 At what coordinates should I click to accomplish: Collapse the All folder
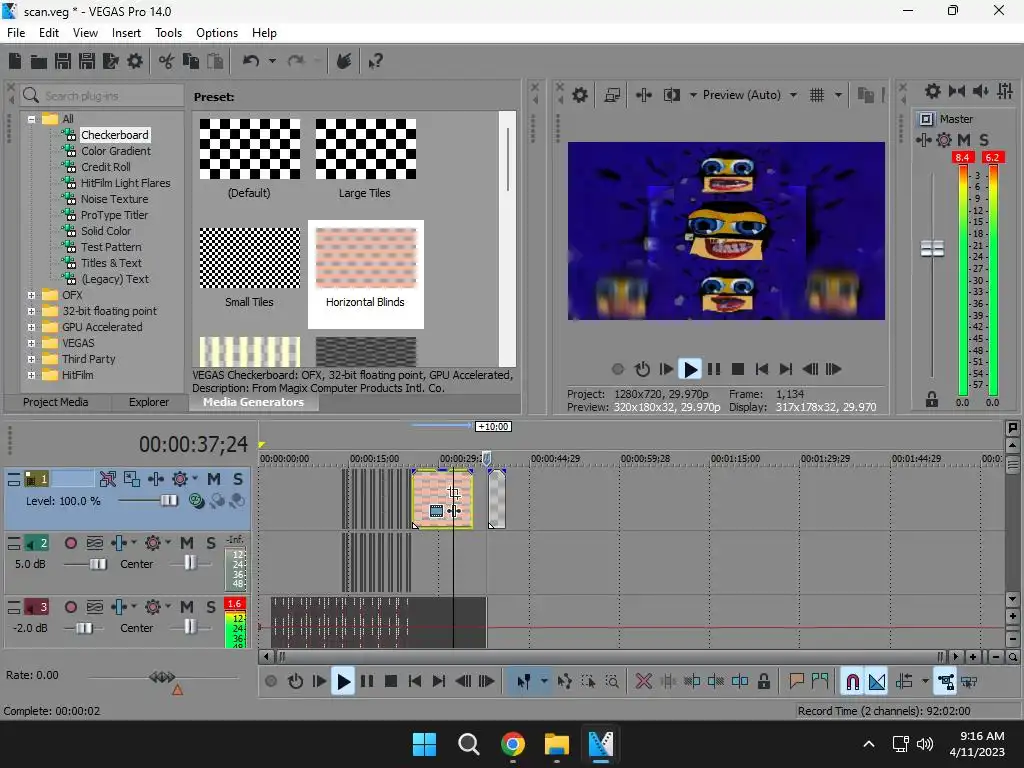point(31,119)
